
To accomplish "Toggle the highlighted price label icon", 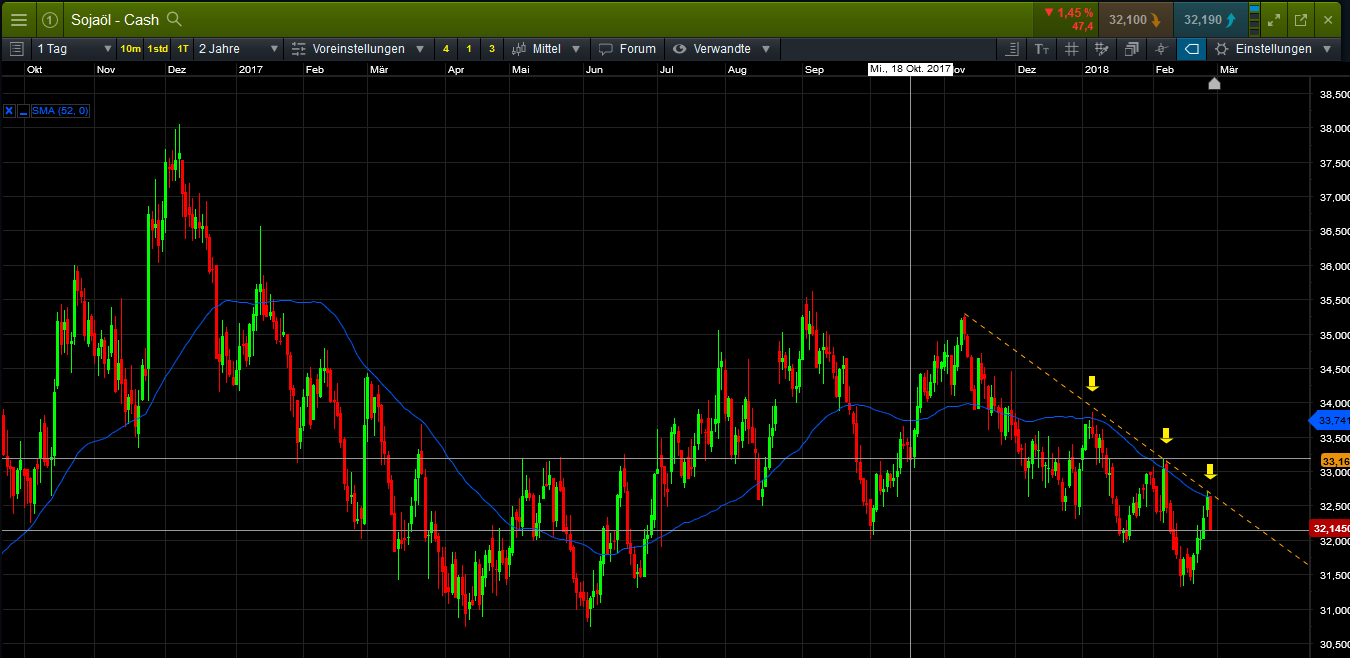I will click(x=1190, y=48).
